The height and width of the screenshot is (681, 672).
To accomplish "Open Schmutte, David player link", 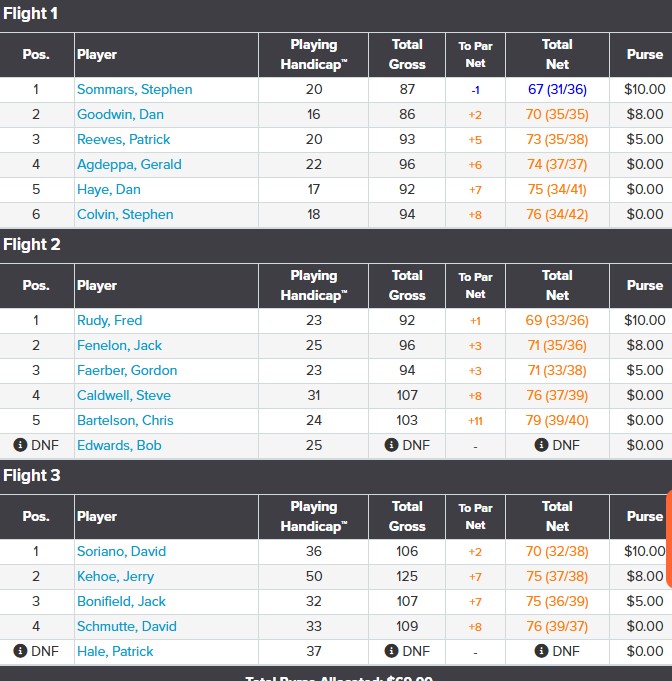I will click(x=126, y=626).
